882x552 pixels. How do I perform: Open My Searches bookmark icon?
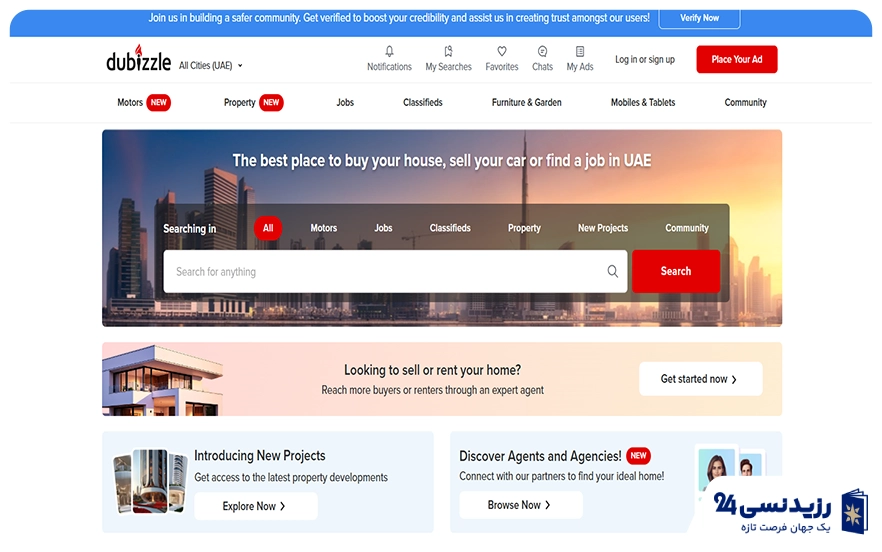coord(448,52)
